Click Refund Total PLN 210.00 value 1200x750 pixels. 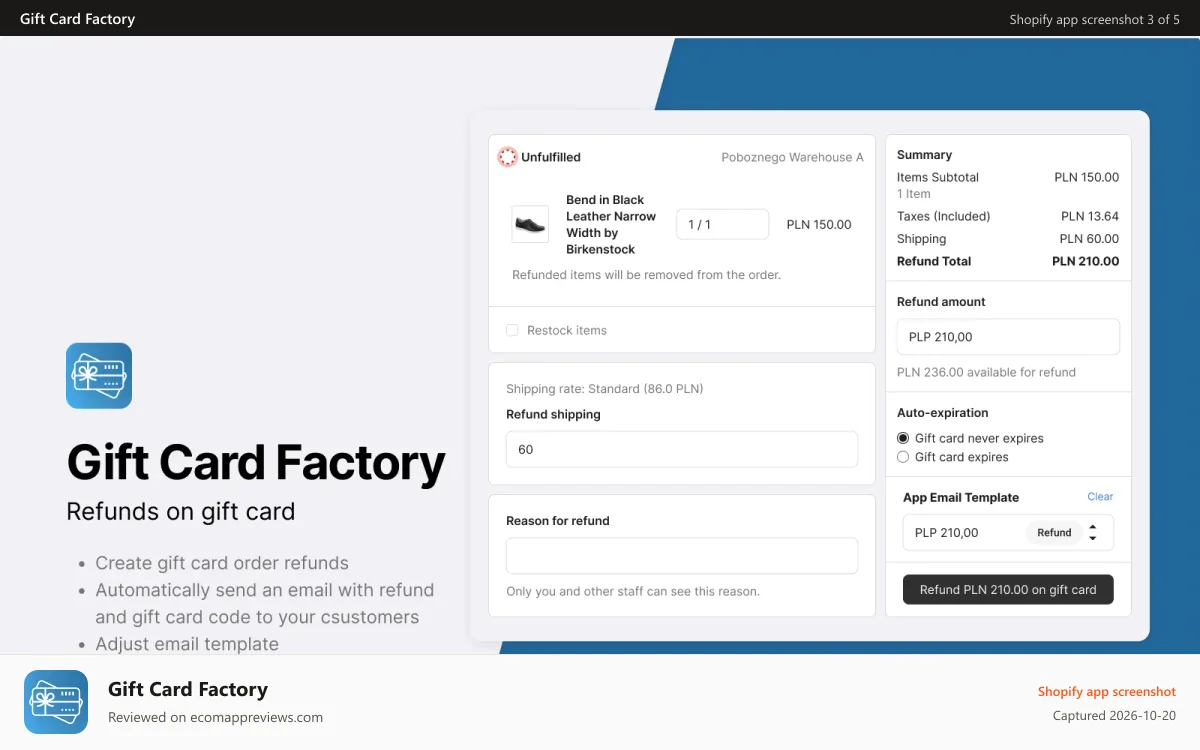[x=1085, y=261]
